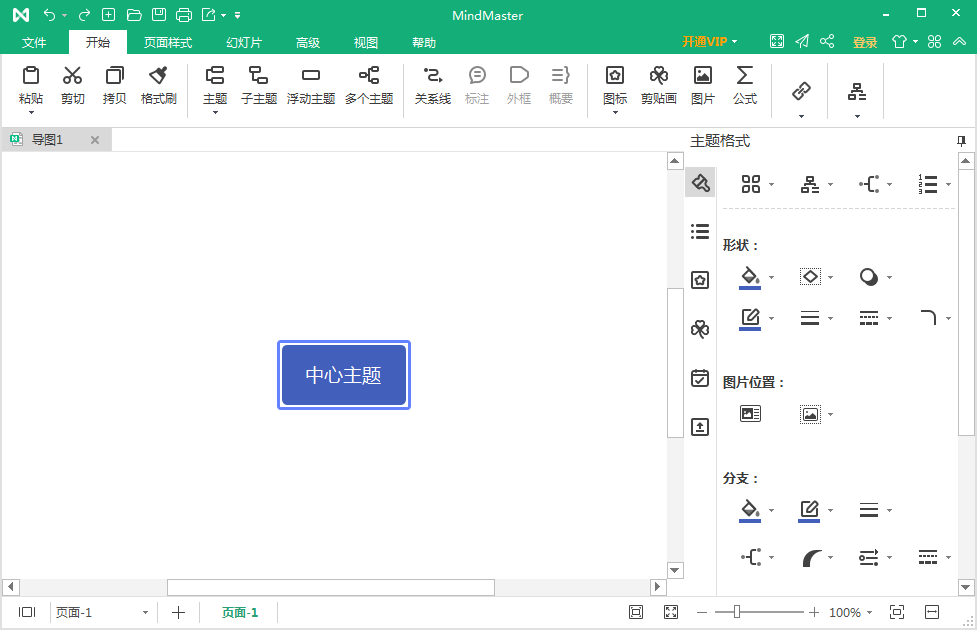The width and height of the screenshot is (977, 630).
Task: Toggle the page panel icon at bottom left
Action: tap(27, 612)
